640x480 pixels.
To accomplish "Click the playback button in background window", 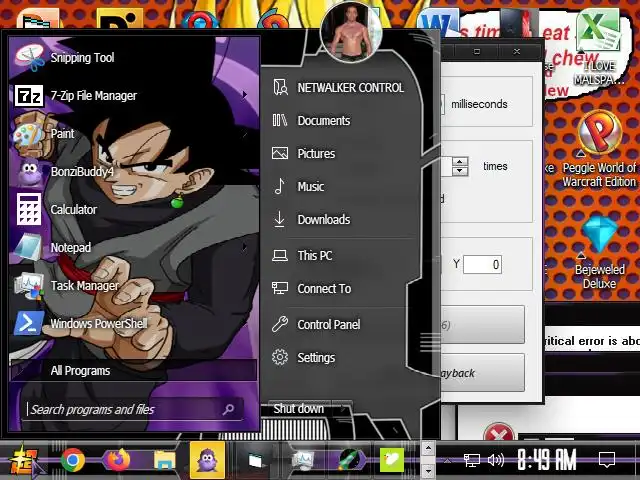I will [482, 373].
